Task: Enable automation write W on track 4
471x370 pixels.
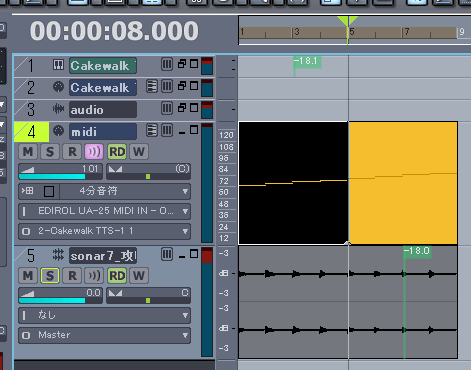Action: point(139,152)
